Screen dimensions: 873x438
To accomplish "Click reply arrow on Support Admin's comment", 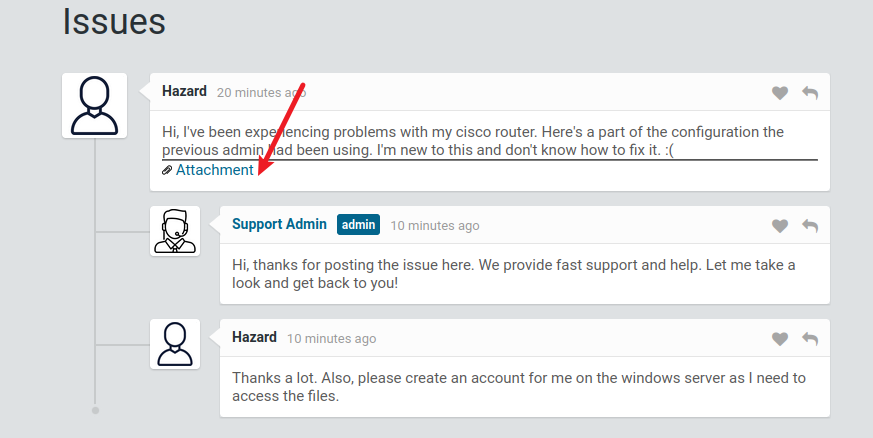I will pyautogui.click(x=810, y=226).
